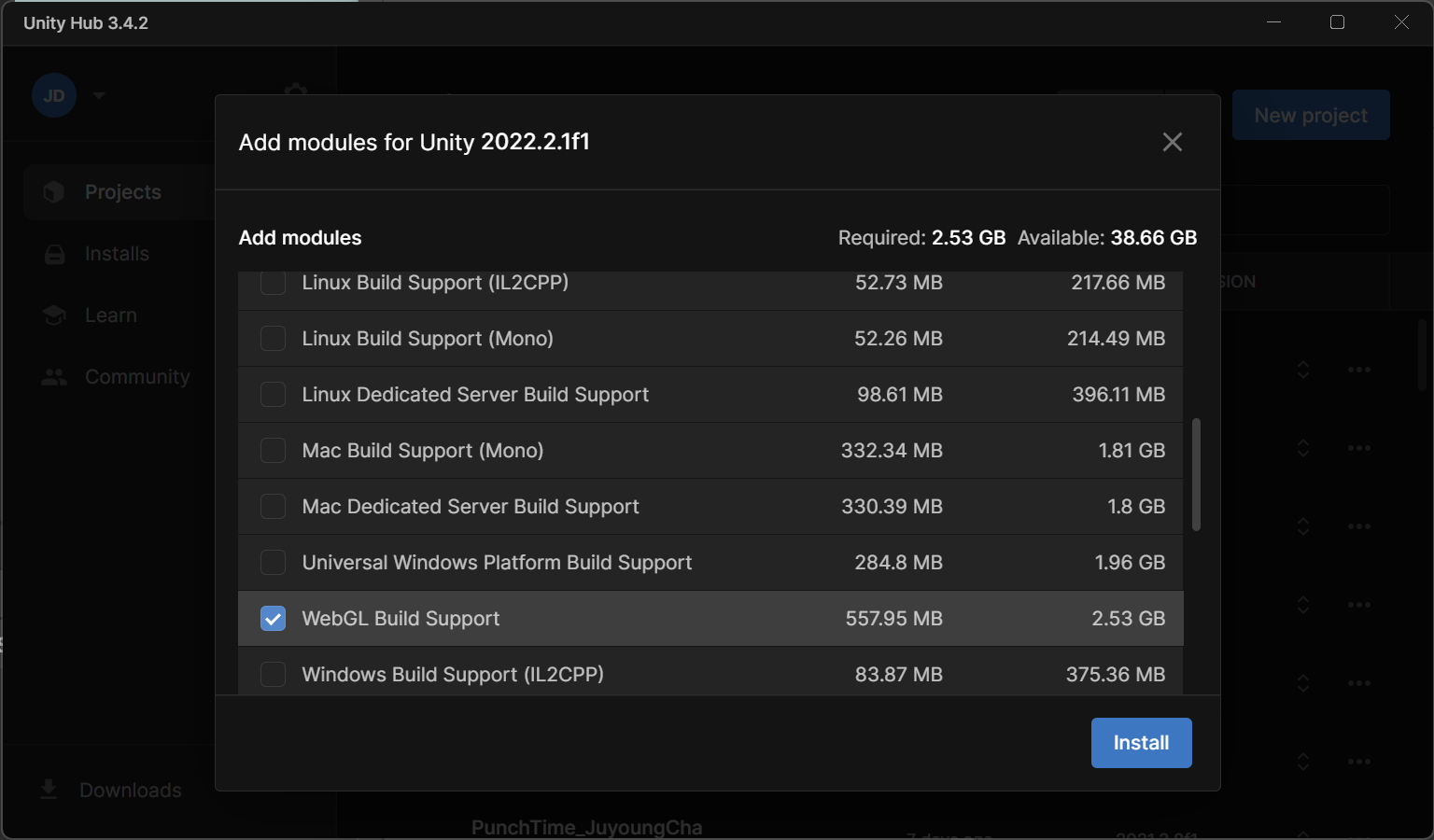Check Windows Build Support (IL2CPP) checkbox

pyautogui.click(x=273, y=674)
